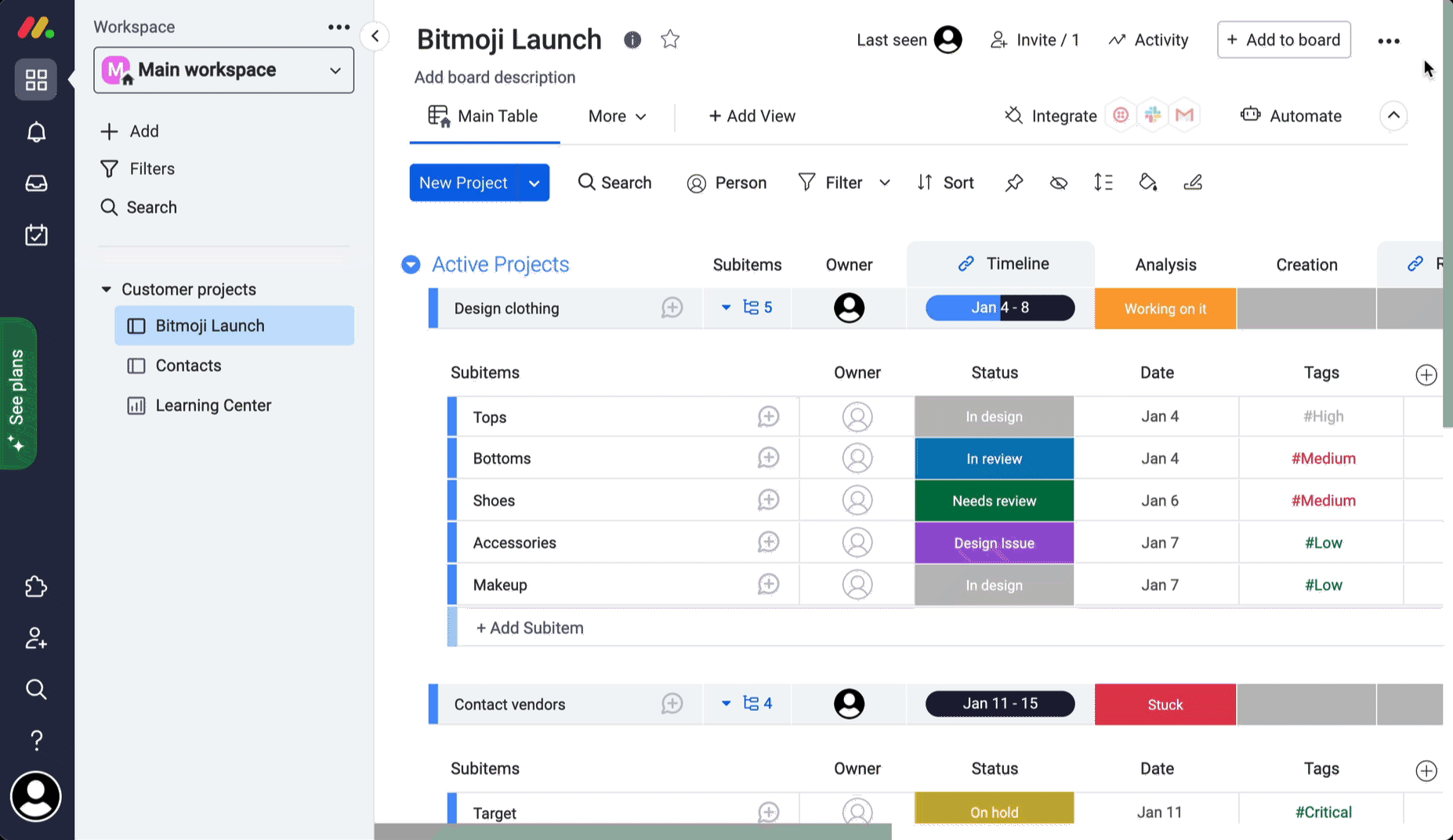This screenshot has height=840, width=1453.
Task: Click Person filter button
Action: point(726,183)
